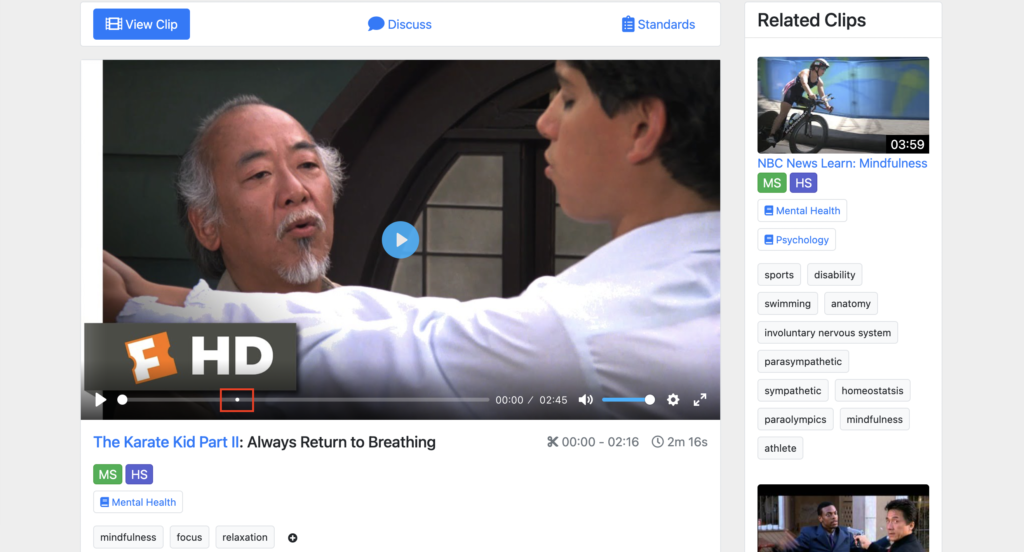Open the Psychology subject link

point(797,240)
